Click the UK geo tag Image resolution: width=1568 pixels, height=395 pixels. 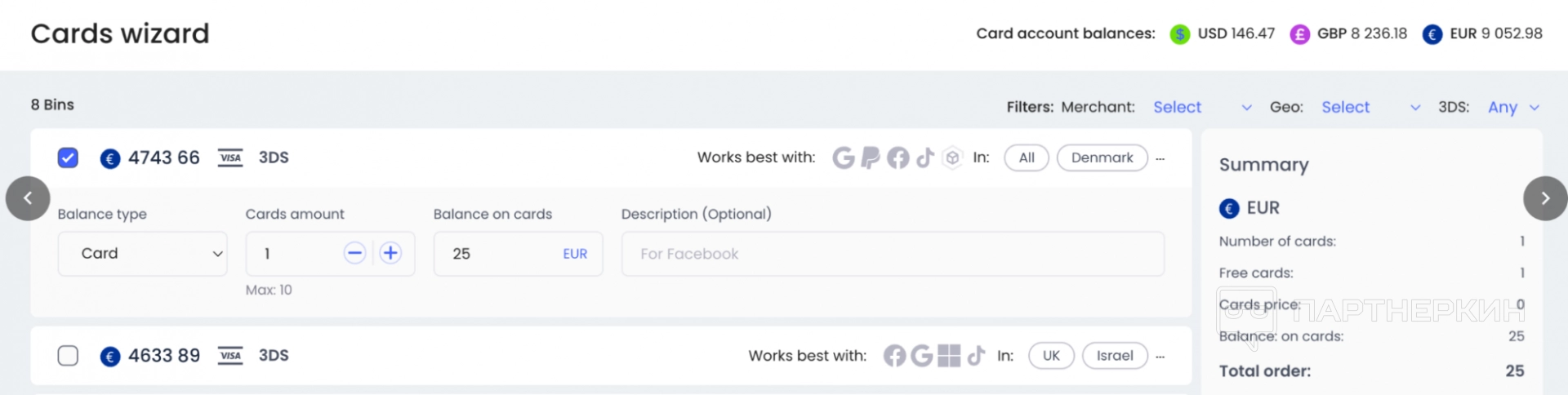point(1051,356)
